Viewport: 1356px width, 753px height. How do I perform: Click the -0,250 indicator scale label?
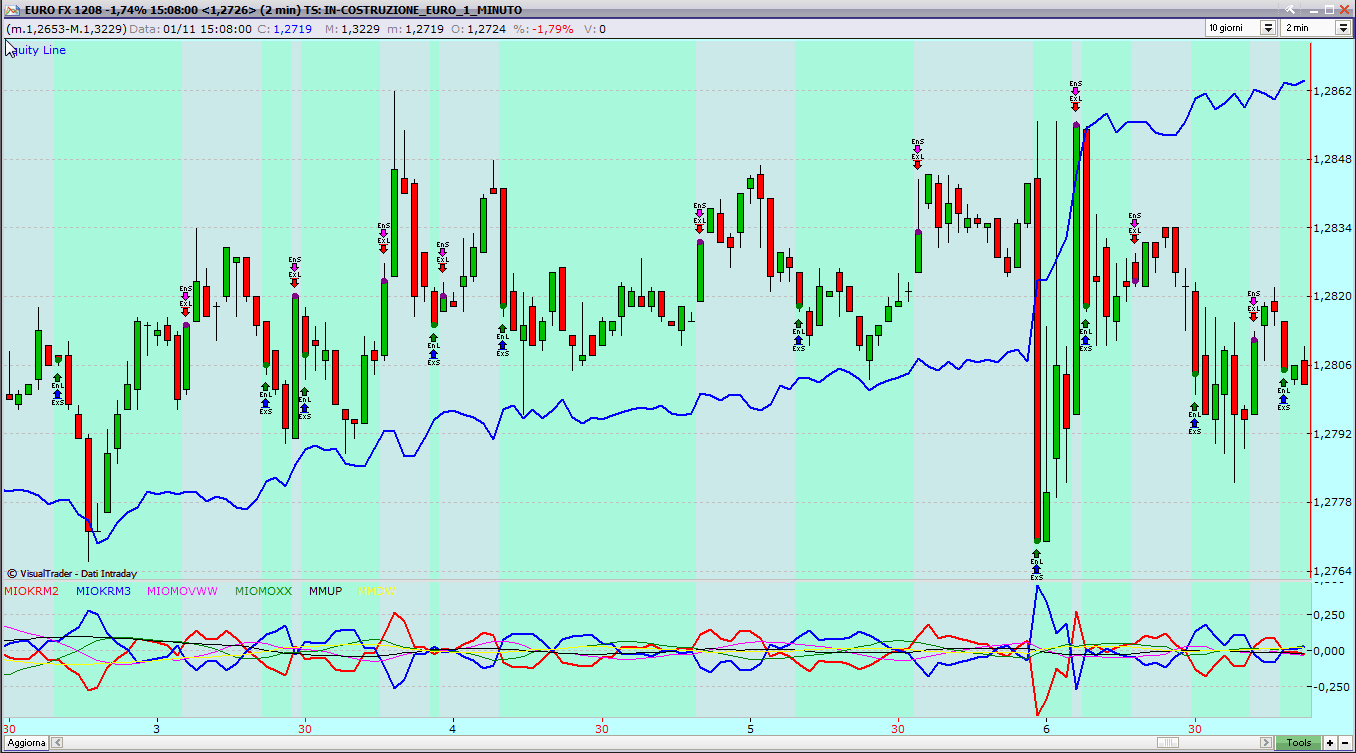coord(1333,687)
